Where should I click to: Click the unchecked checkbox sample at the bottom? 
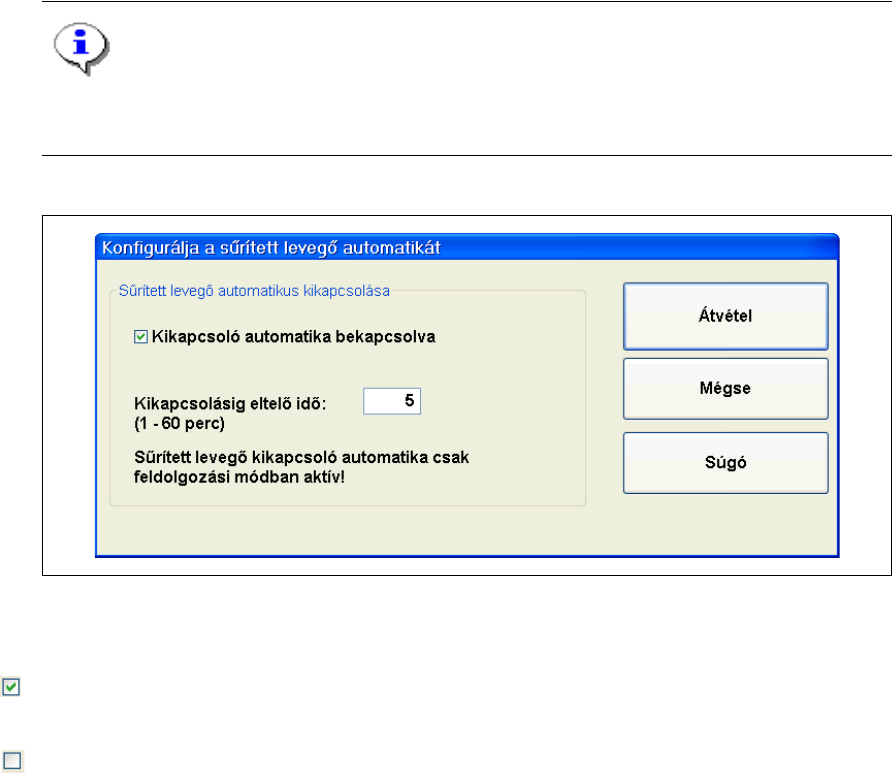tap(12, 760)
